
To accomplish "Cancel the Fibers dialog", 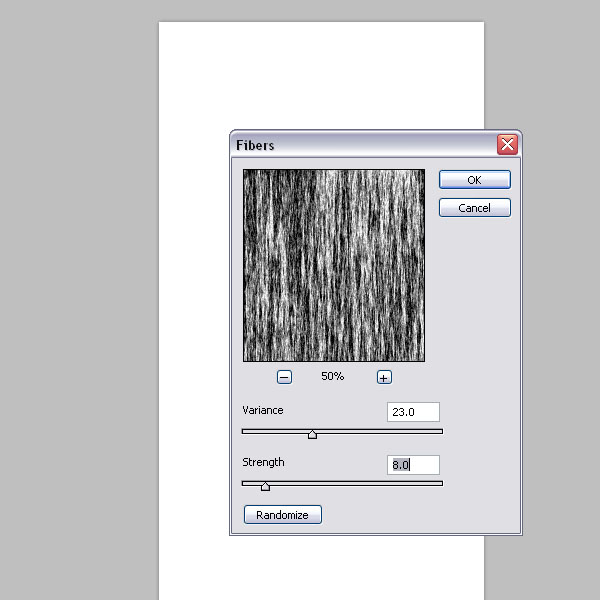I will point(474,207).
